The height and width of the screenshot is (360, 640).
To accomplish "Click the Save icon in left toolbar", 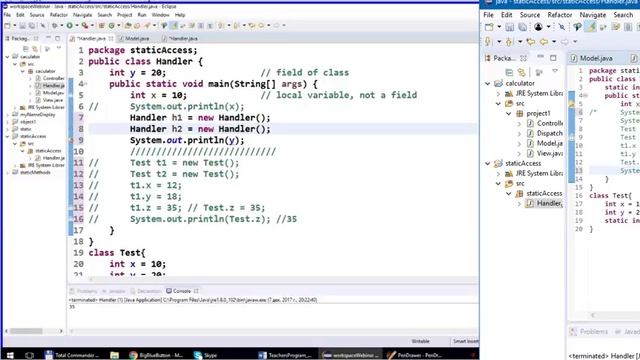I will (22, 25).
